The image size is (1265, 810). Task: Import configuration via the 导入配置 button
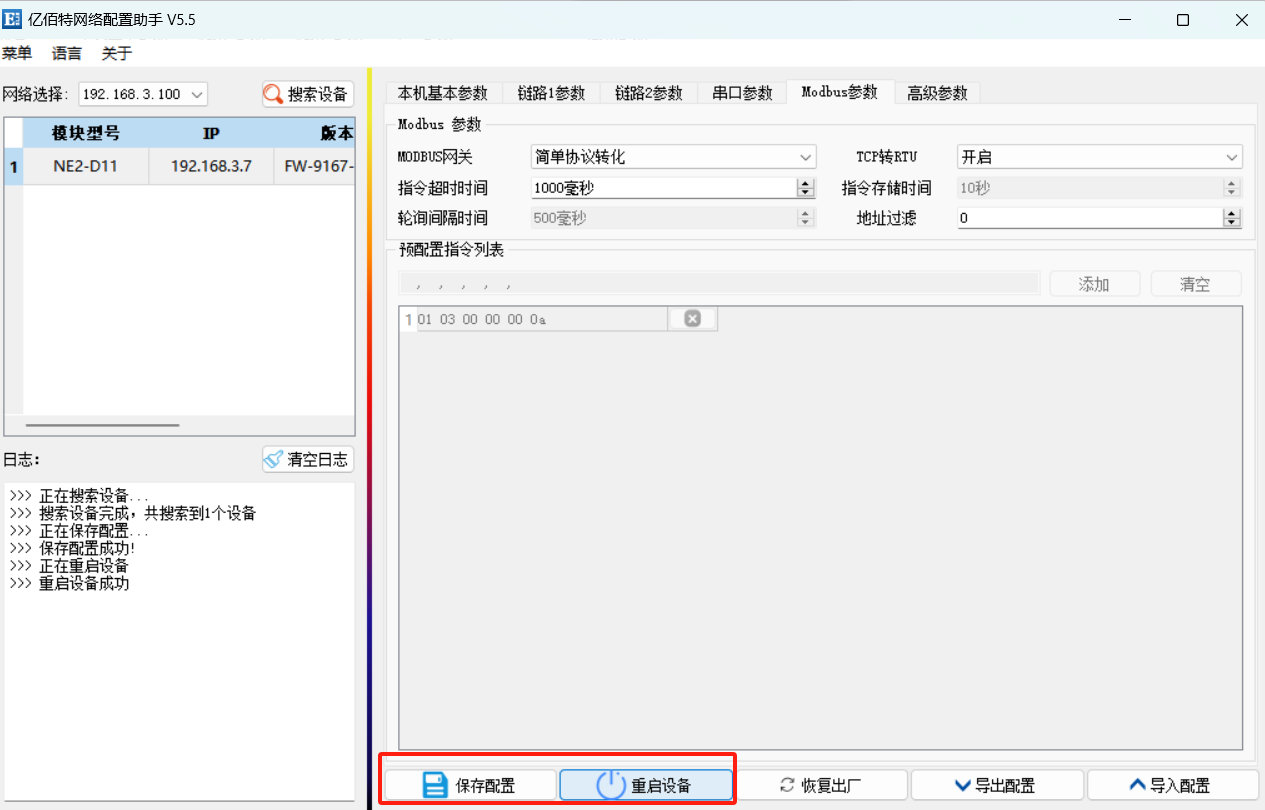(1171, 785)
